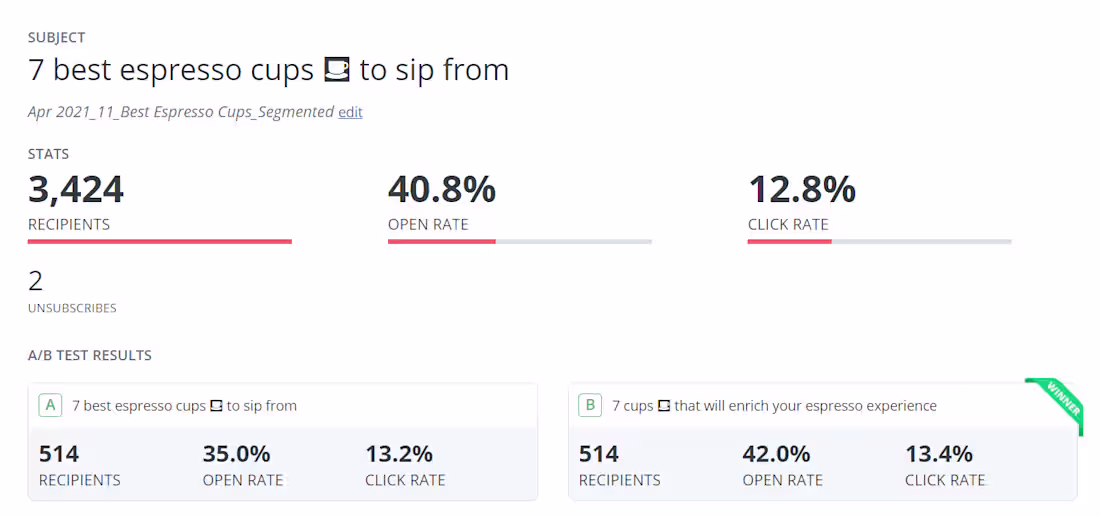Click the Recipients progress bar

(x=160, y=241)
